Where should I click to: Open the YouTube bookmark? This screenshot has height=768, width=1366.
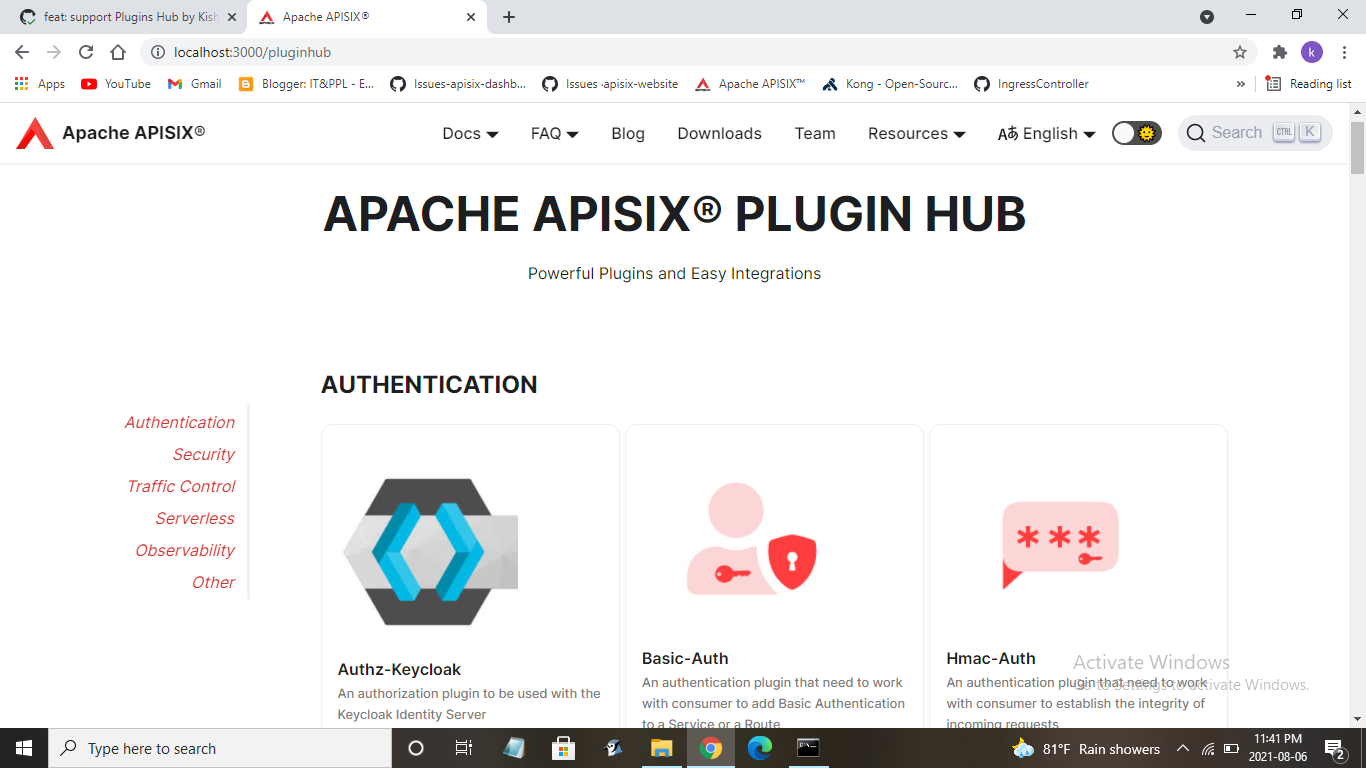[116, 84]
